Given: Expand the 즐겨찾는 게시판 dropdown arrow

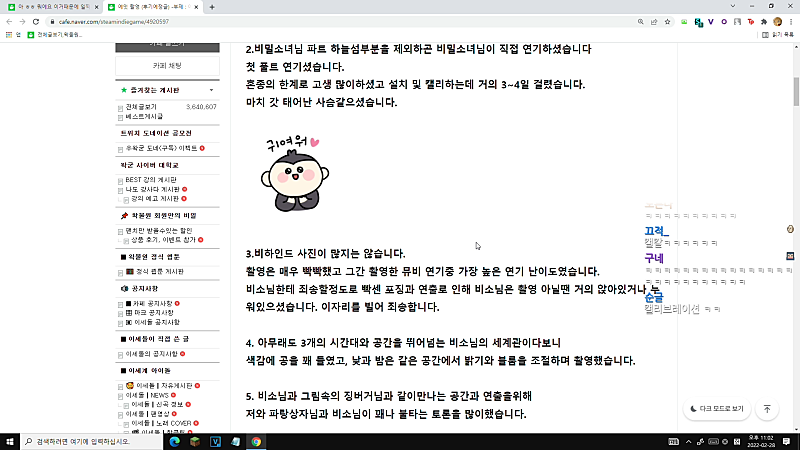Looking at the screenshot, I should (211, 90).
